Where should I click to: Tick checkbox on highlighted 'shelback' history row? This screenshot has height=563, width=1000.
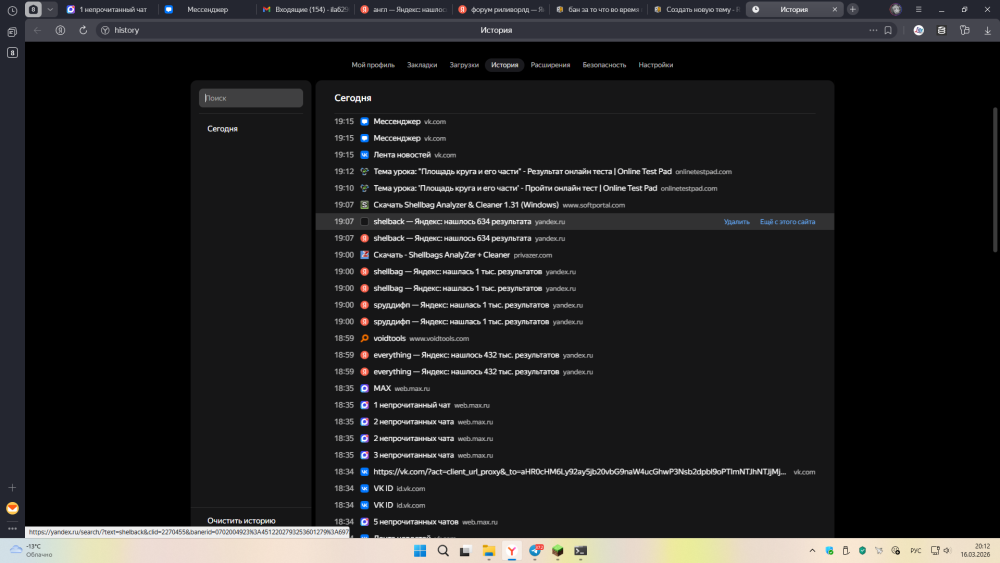click(x=364, y=222)
